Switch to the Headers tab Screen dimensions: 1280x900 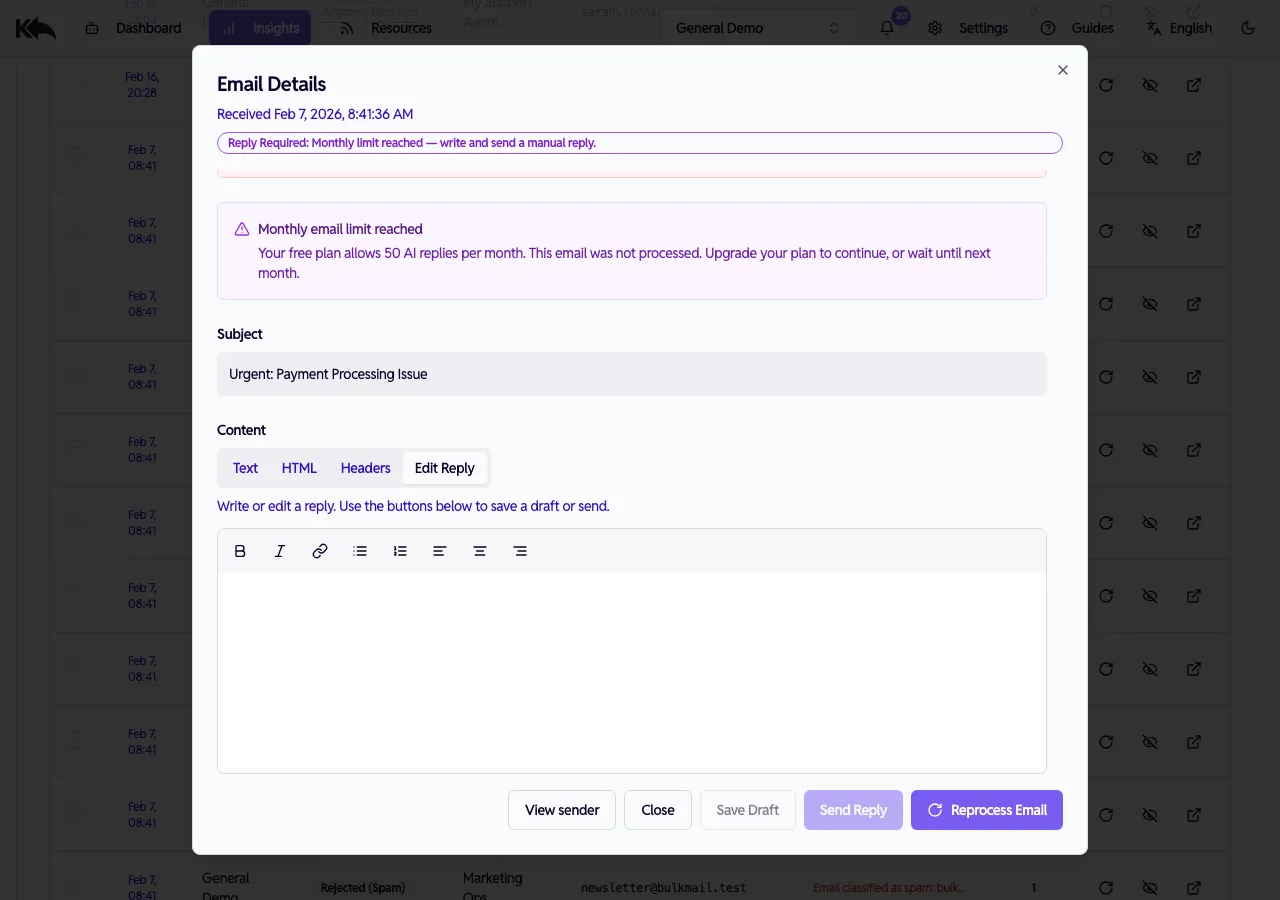[365, 467]
